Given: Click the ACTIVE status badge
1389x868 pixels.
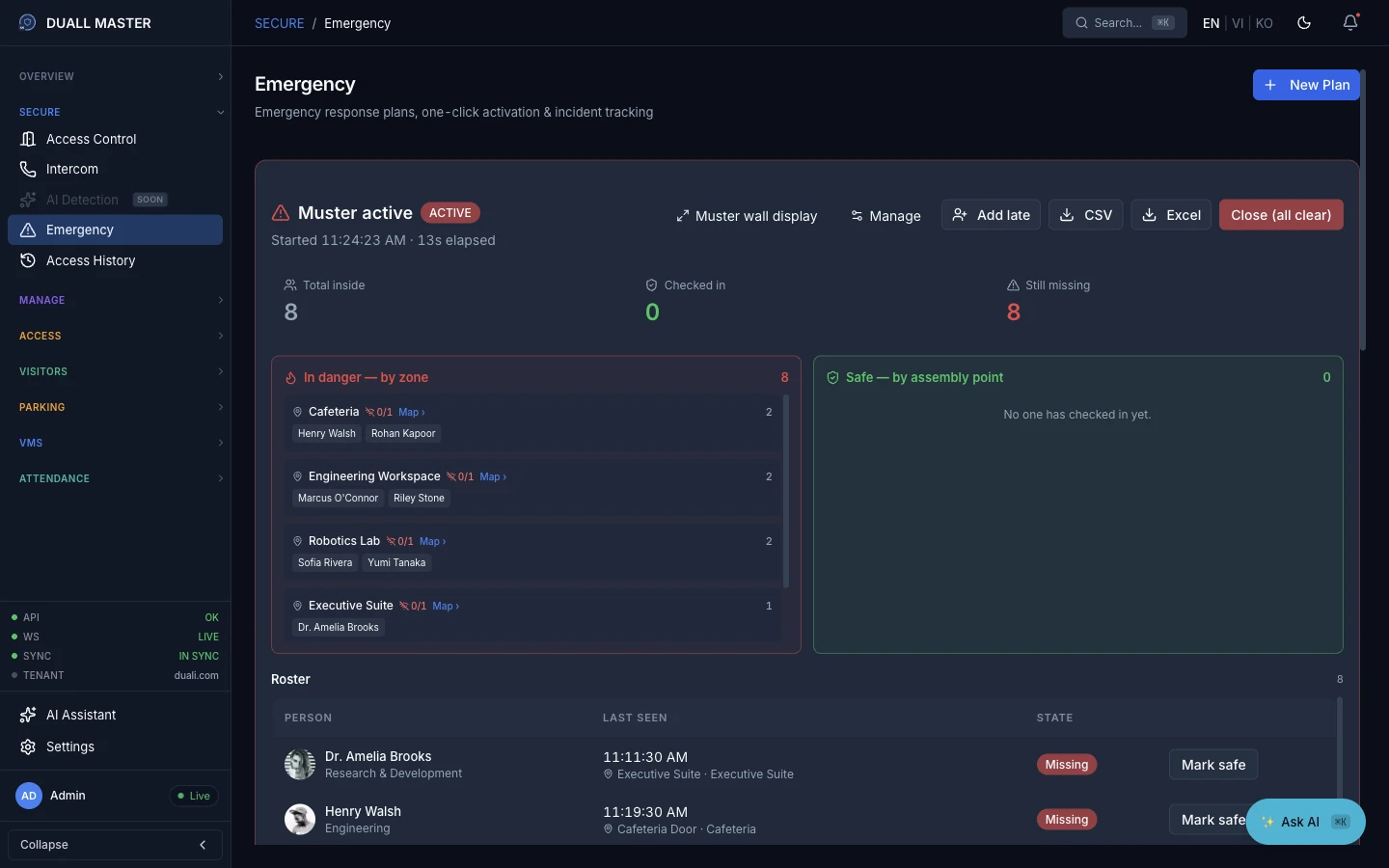Looking at the screenshot, I should pyautogui.click(x=450, y=213).
